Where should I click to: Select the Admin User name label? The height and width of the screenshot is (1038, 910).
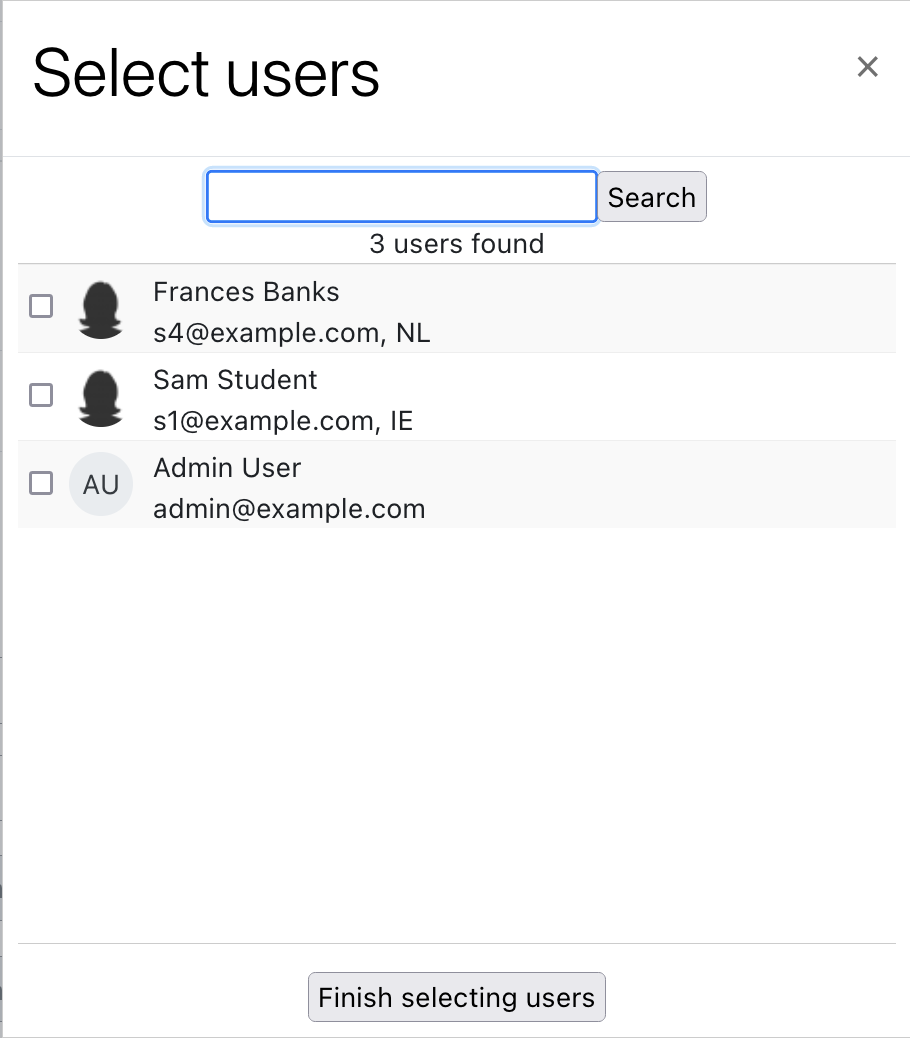(227, 468)
